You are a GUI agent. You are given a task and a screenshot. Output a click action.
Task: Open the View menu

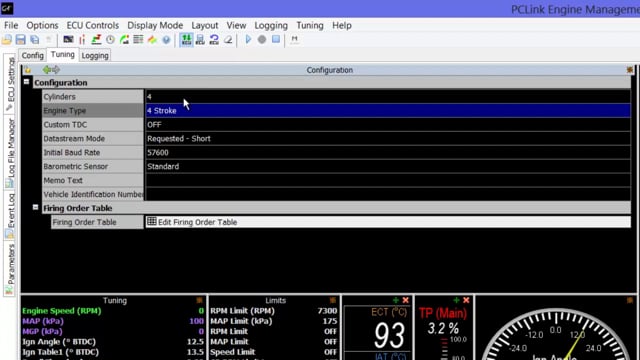[x=236, y=25]
